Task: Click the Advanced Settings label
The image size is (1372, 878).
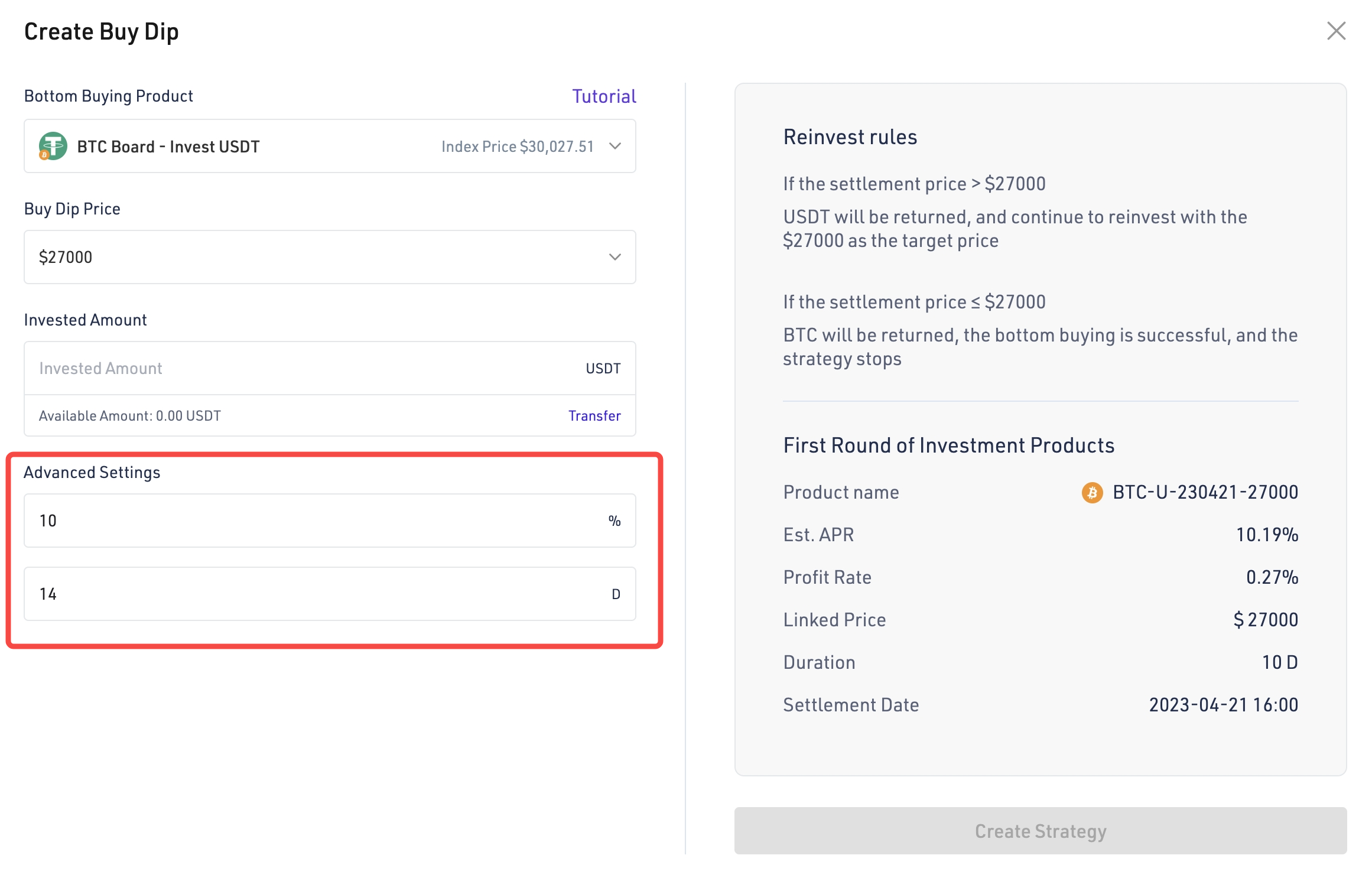Action: click(92, 473)
